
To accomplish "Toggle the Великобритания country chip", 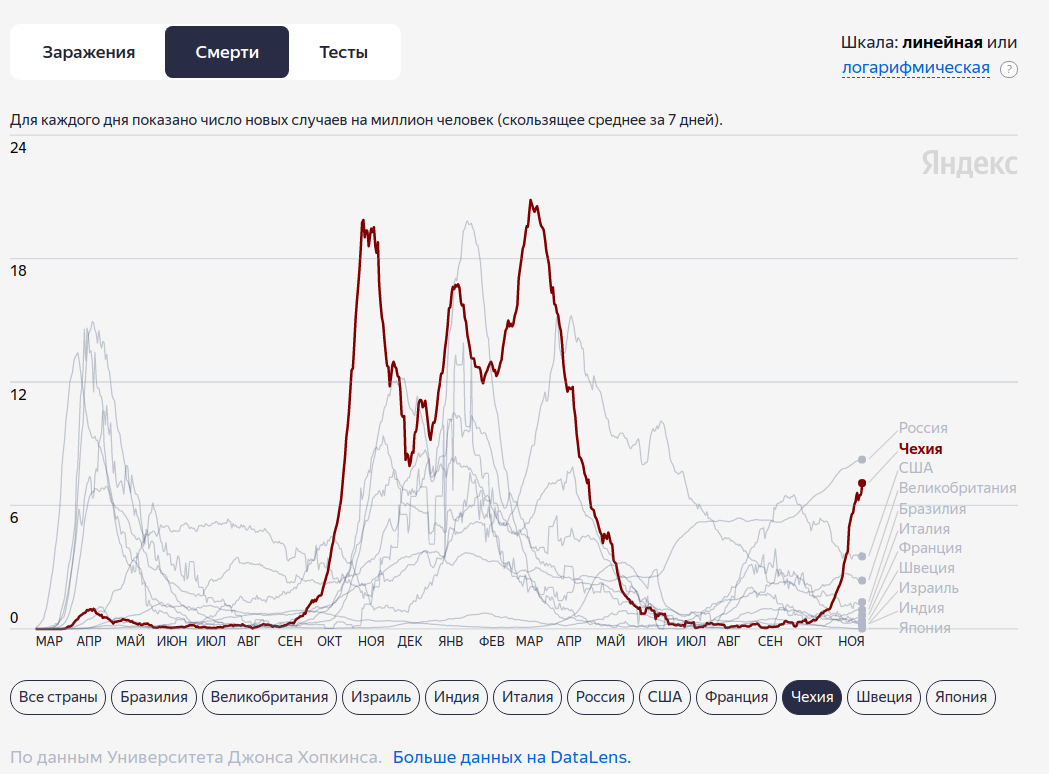I will (x=269, y=697).
